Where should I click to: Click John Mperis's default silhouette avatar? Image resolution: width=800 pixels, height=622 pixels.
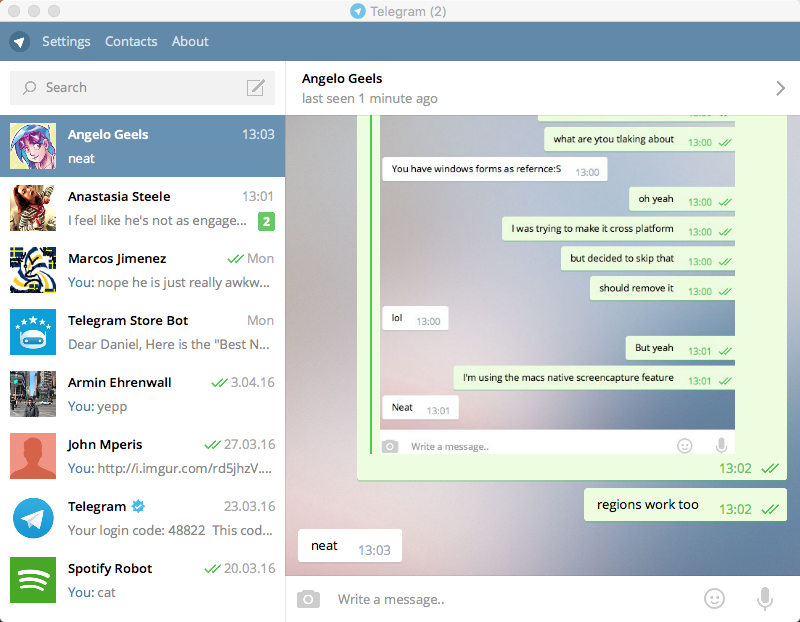[33, 456]
